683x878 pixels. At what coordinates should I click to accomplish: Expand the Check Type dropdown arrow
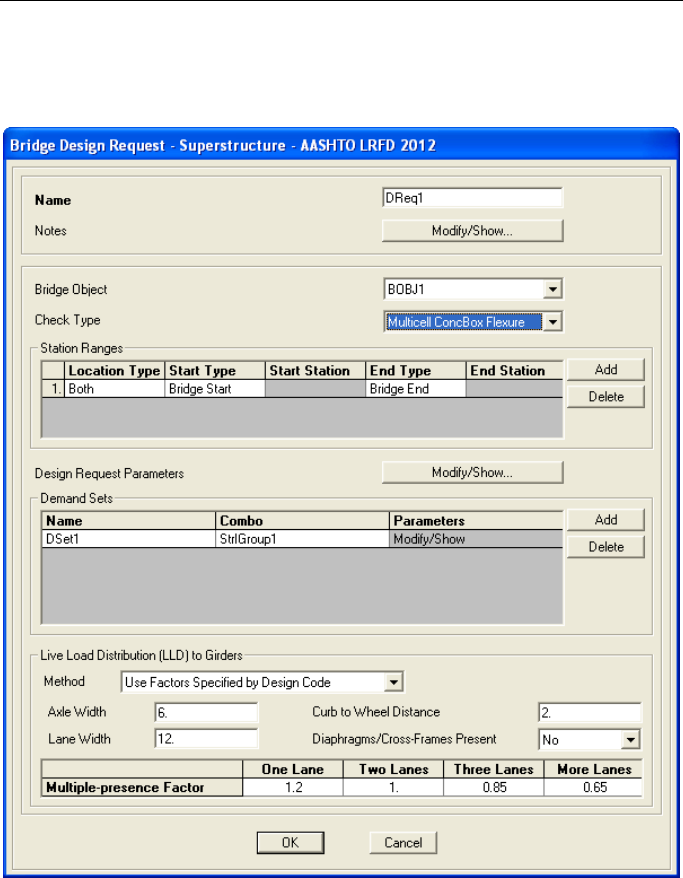coord(553,322)
